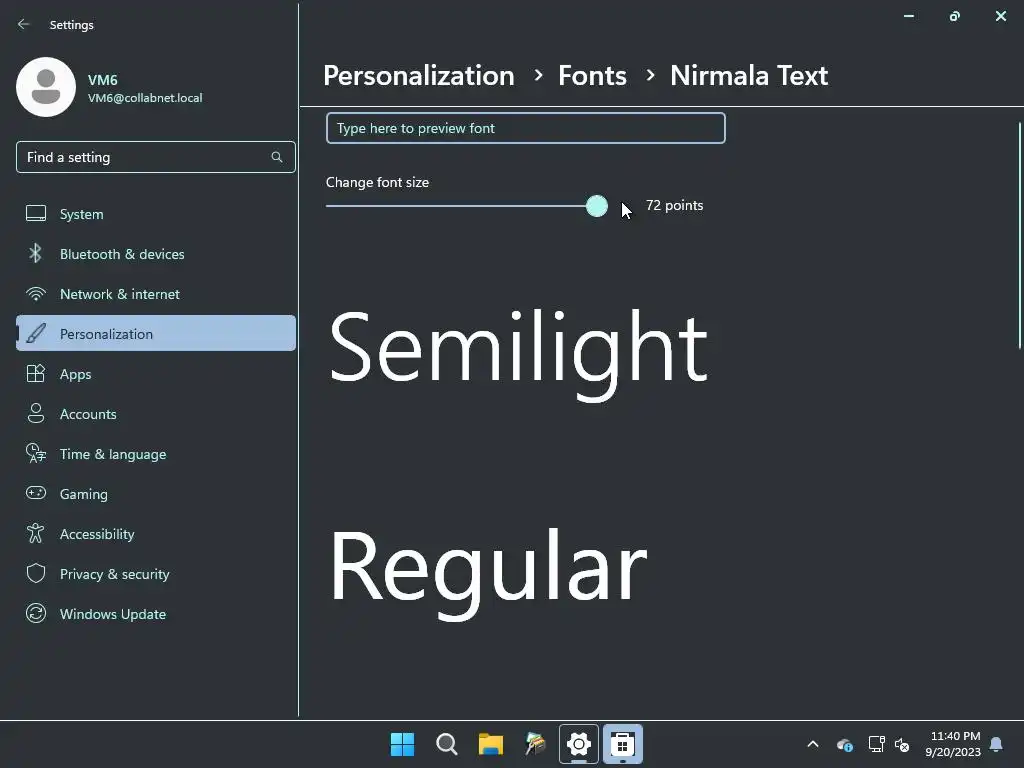Open the network display tray icon
This screenshot has width=1024, height=768.
(x=876, y=744)
